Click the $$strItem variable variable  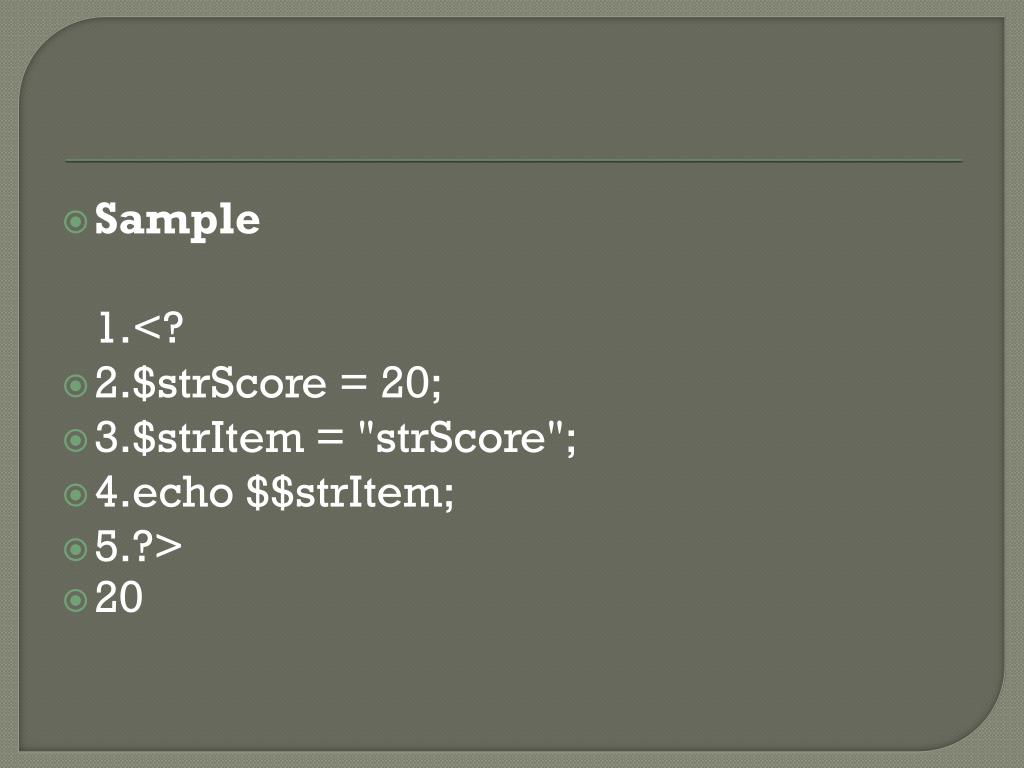pyautogui.click(x=345, y=492)
